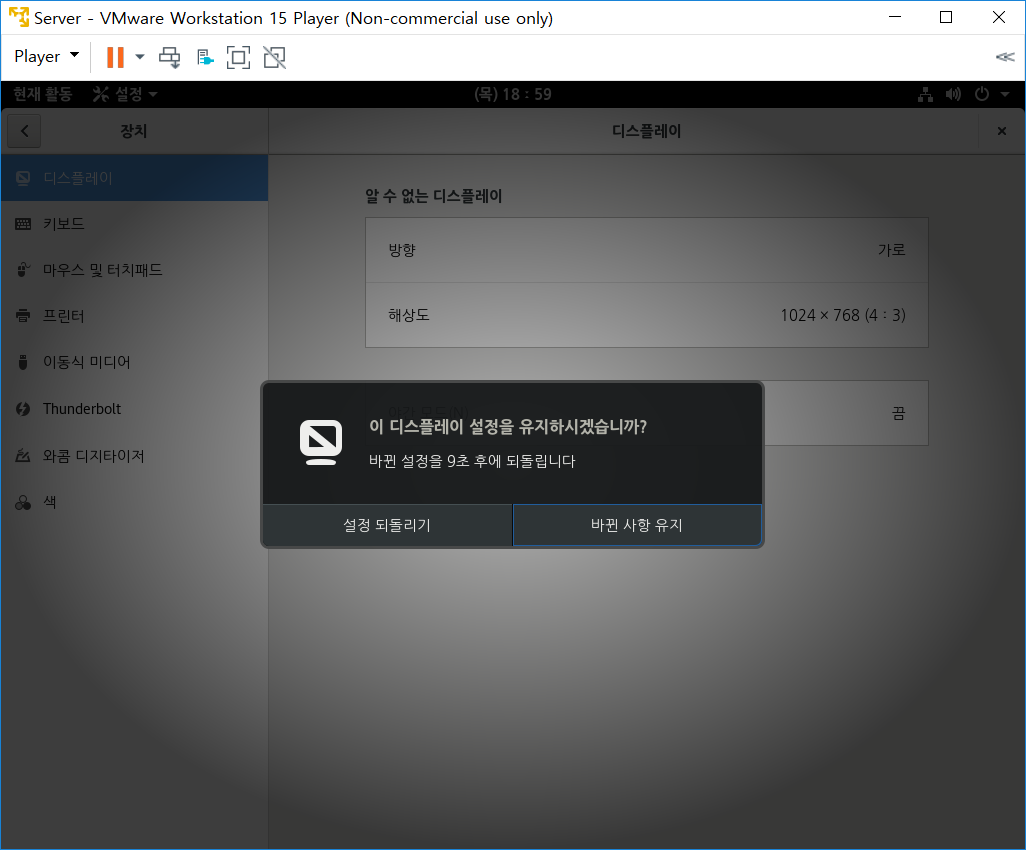
Task: Click the removable media icon
Action: click(x=23, y=362)
